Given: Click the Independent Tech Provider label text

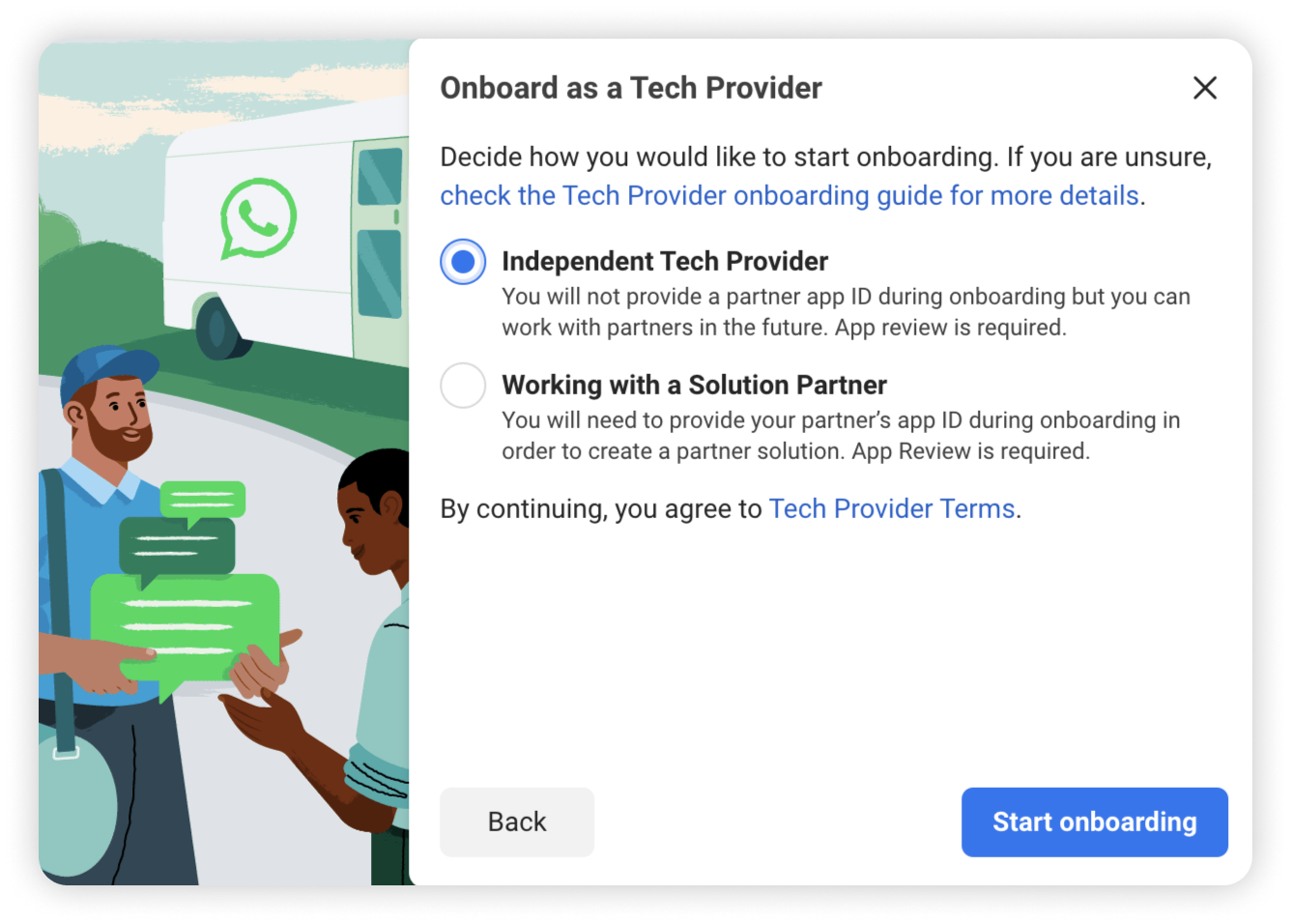Looking at the screenshot, I should (x=665, y=261).
